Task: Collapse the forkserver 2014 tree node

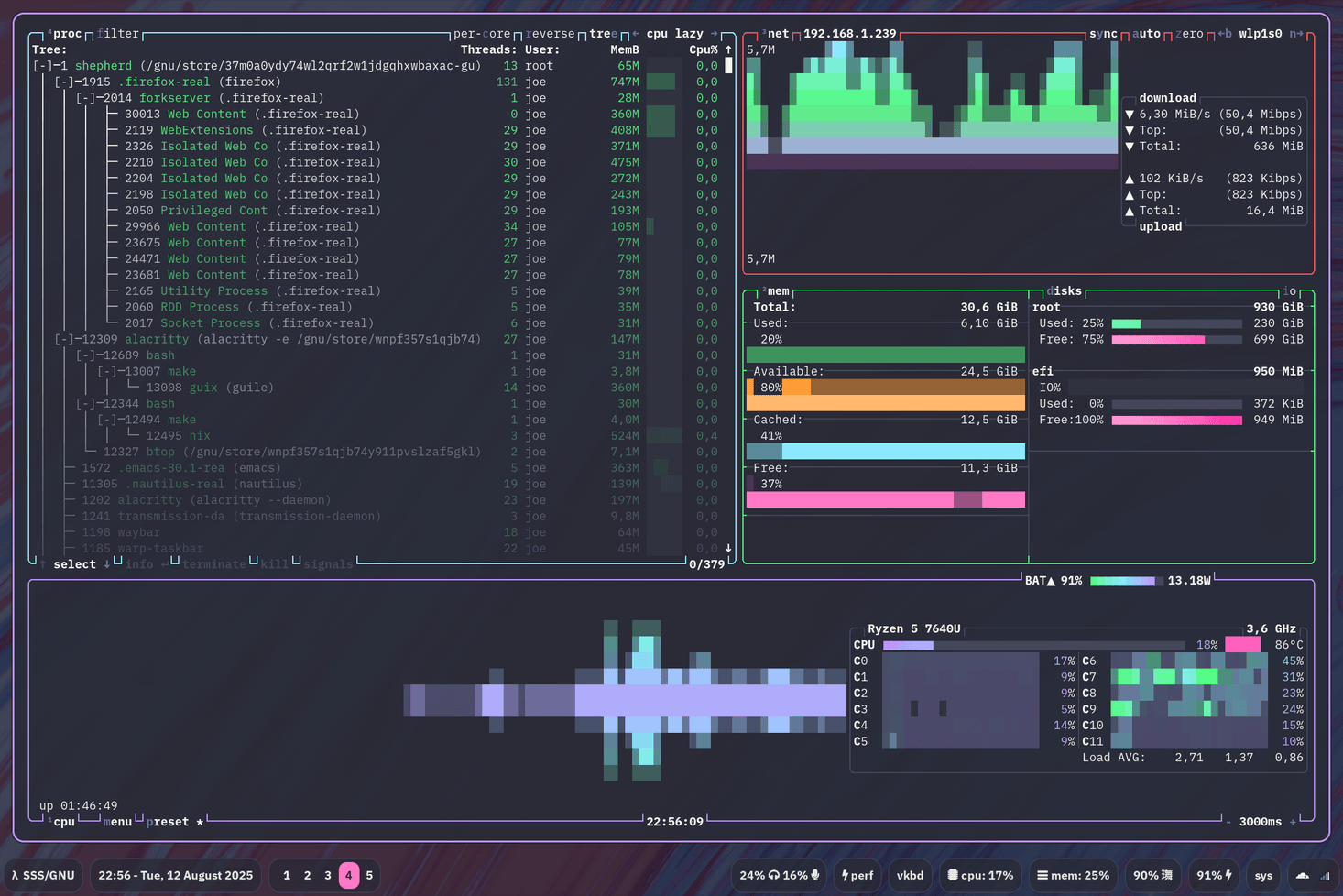Action: pyautogui.click(x=85, y=98)
